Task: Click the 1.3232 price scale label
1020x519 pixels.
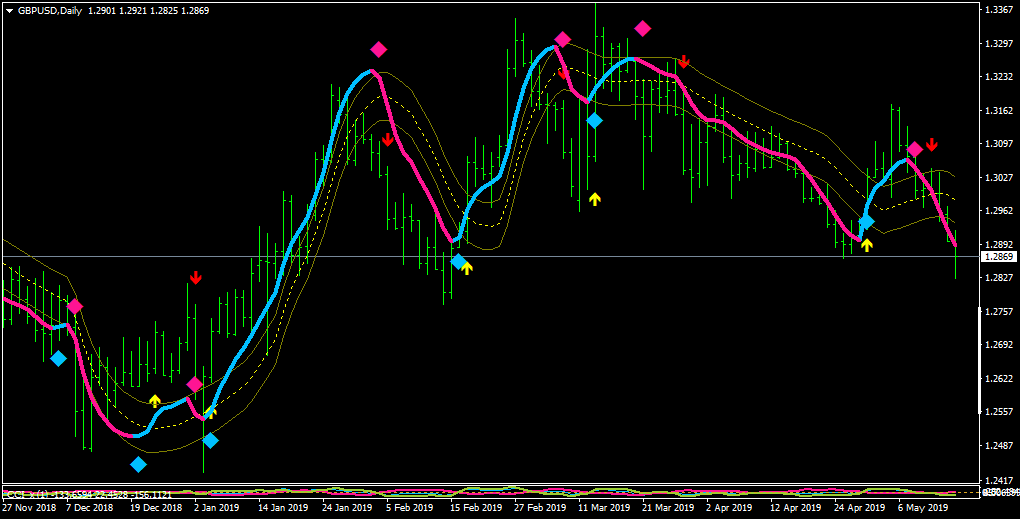Action: click(x=997, y=77)
